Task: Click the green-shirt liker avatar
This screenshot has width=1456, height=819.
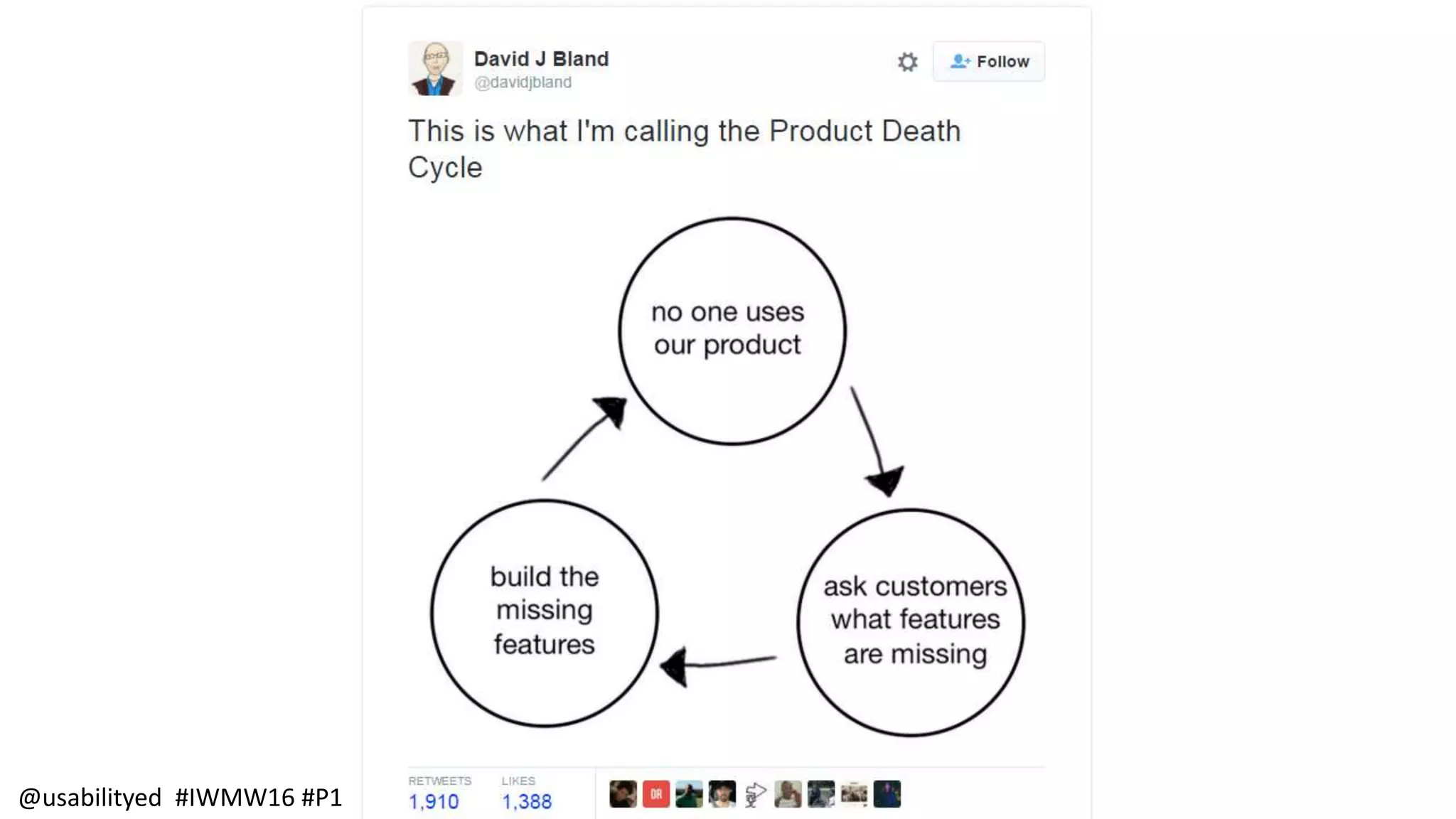Action: (688, 794)
